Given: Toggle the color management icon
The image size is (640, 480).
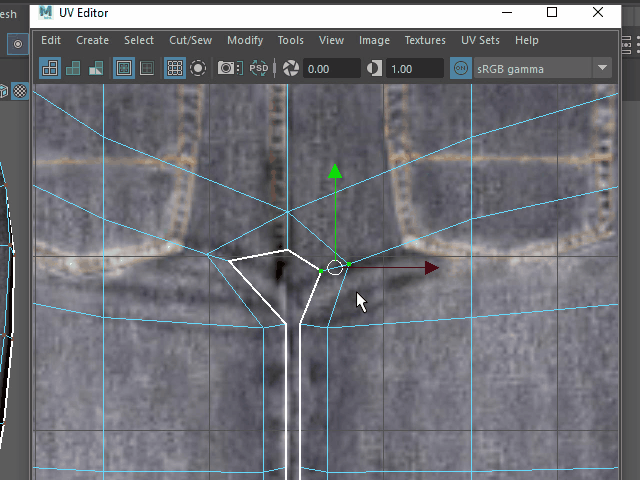Looking at the screenshot, I should (x=460, y=68).
